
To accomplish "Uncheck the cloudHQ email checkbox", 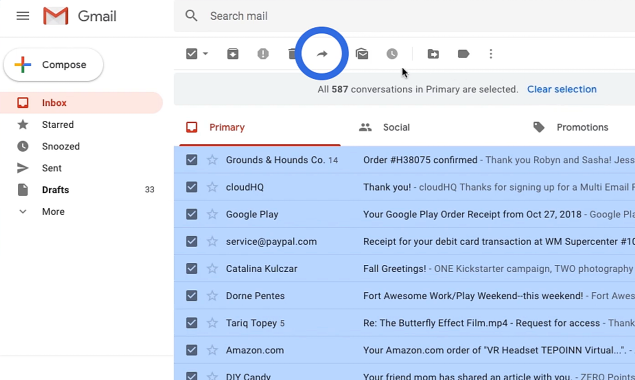I will [192, 187].
